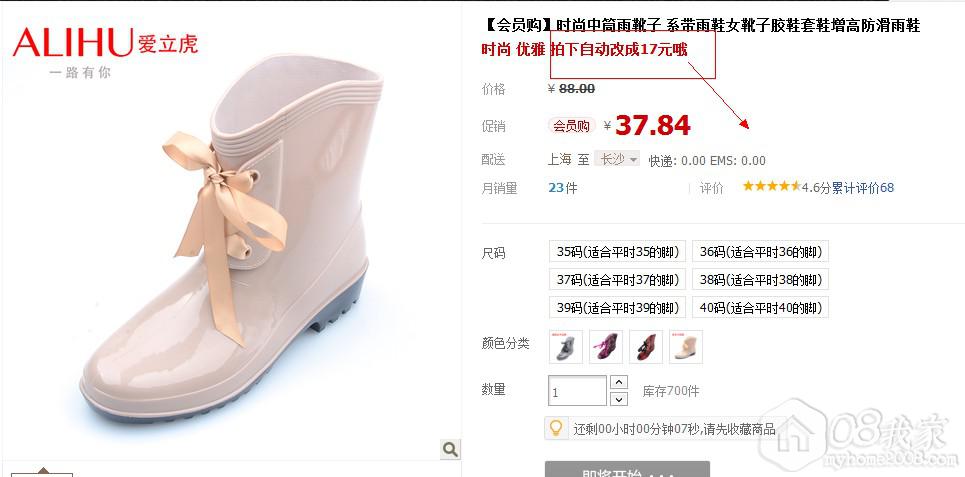Click the lightbulb reminder icon
965x477 pixels.
(556, 427)
